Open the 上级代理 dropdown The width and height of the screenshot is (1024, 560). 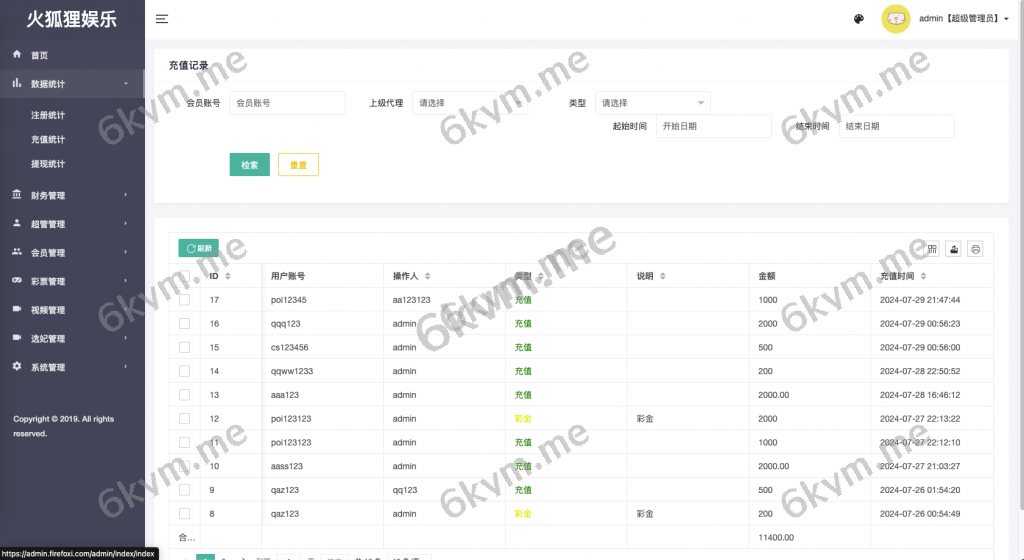[x=469, y=103]
